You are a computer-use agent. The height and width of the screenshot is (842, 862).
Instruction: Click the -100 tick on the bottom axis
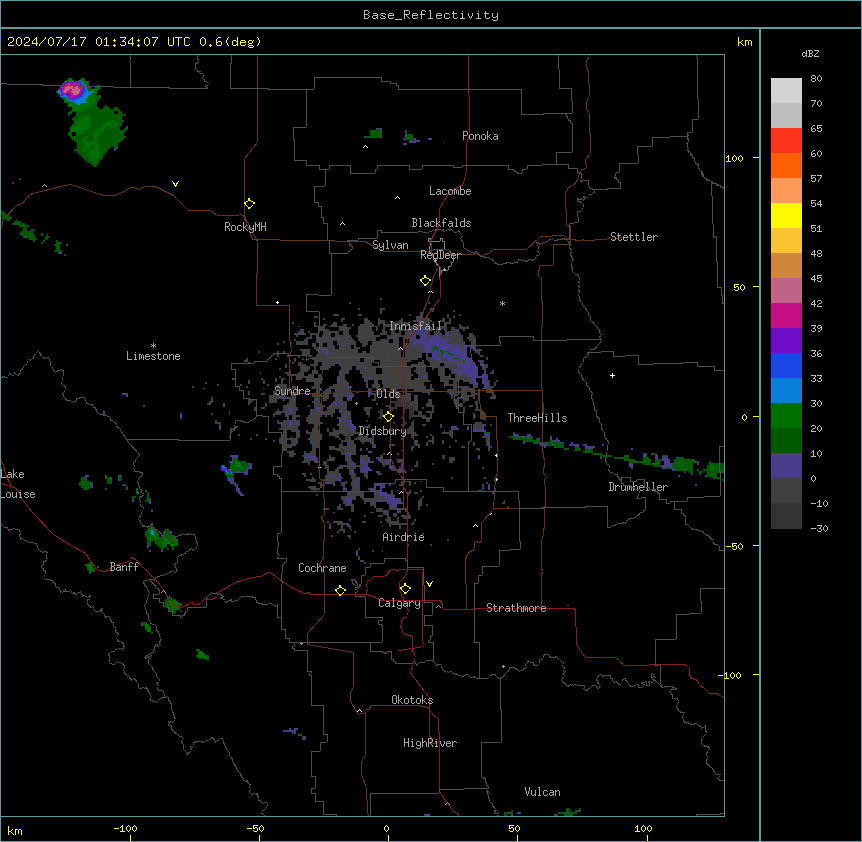click(125, 829)
